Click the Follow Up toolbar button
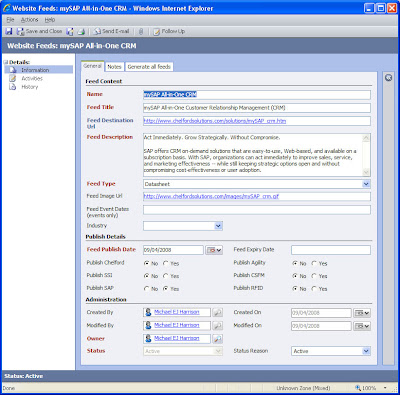This screenshot has width=400, height=395. click(169, 31)
